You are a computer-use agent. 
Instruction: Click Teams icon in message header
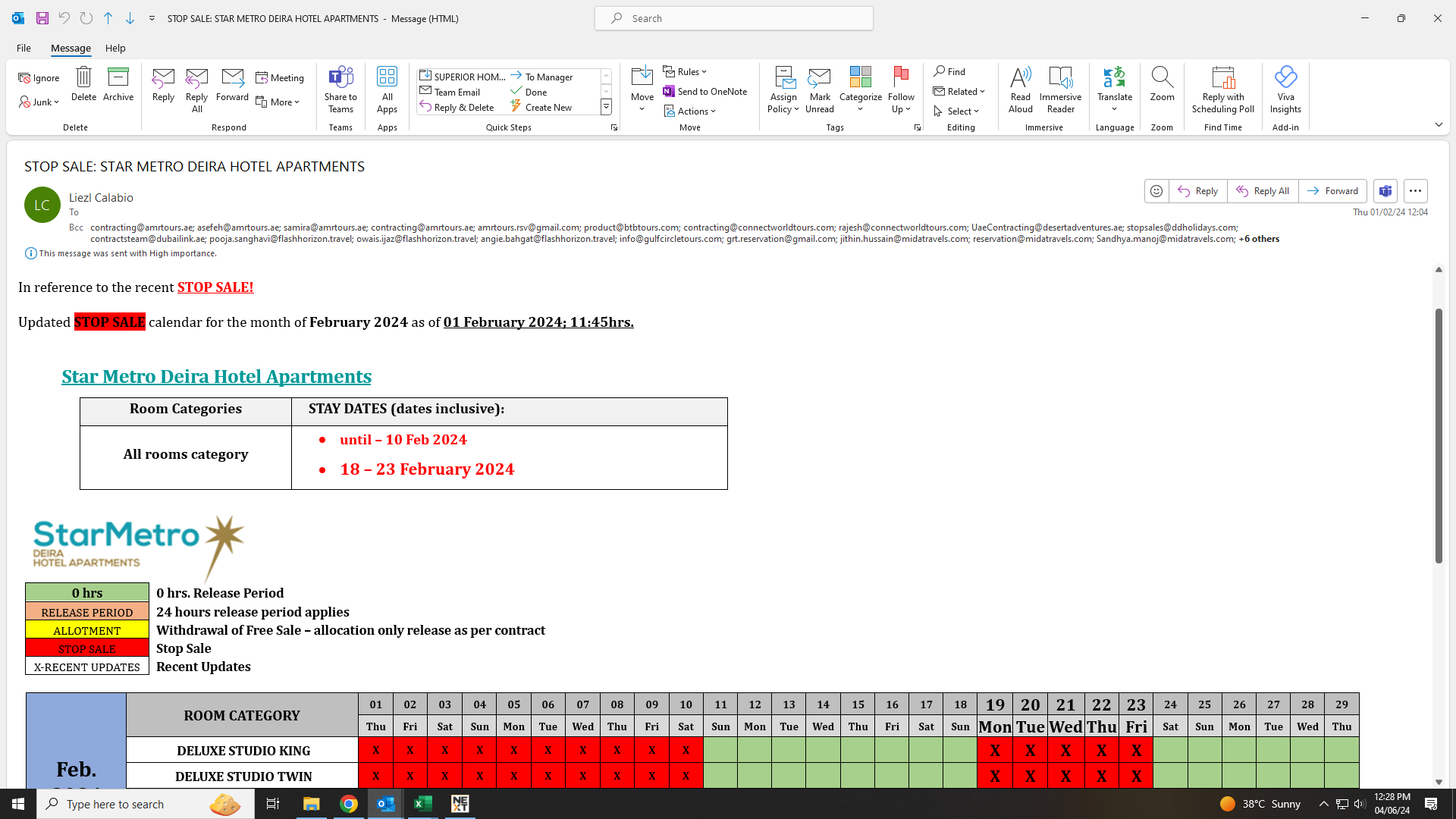pyautogui.click(x=1385, y=191)
